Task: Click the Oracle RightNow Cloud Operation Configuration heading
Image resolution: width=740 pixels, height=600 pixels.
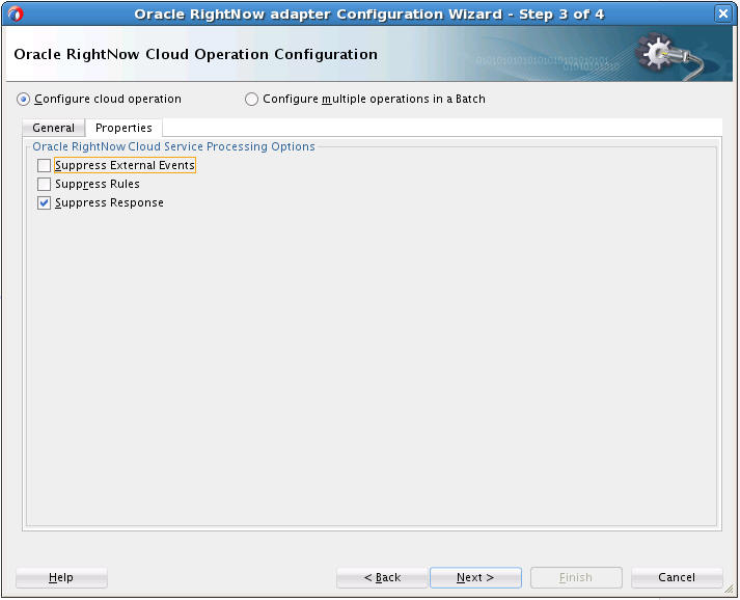Action: [196, 54]
